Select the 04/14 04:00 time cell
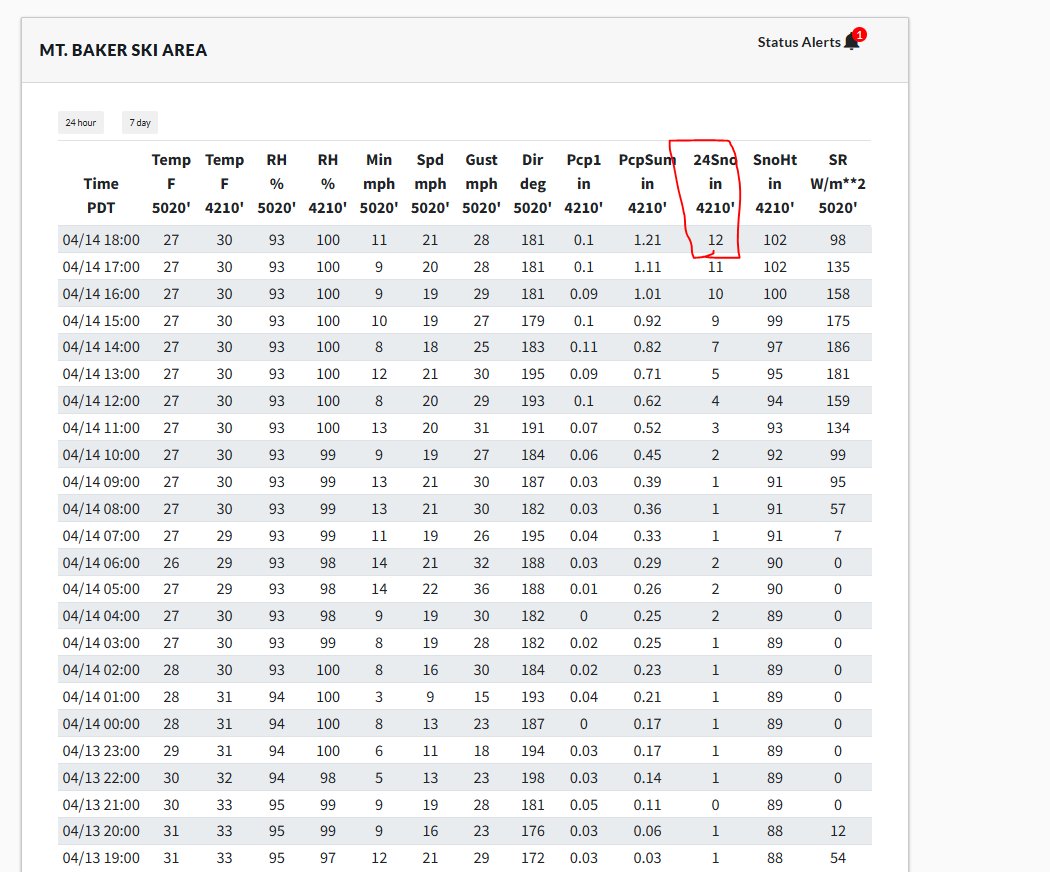Image resolution: width=1050 pixels, height=872 pixels. click(101, 615)
